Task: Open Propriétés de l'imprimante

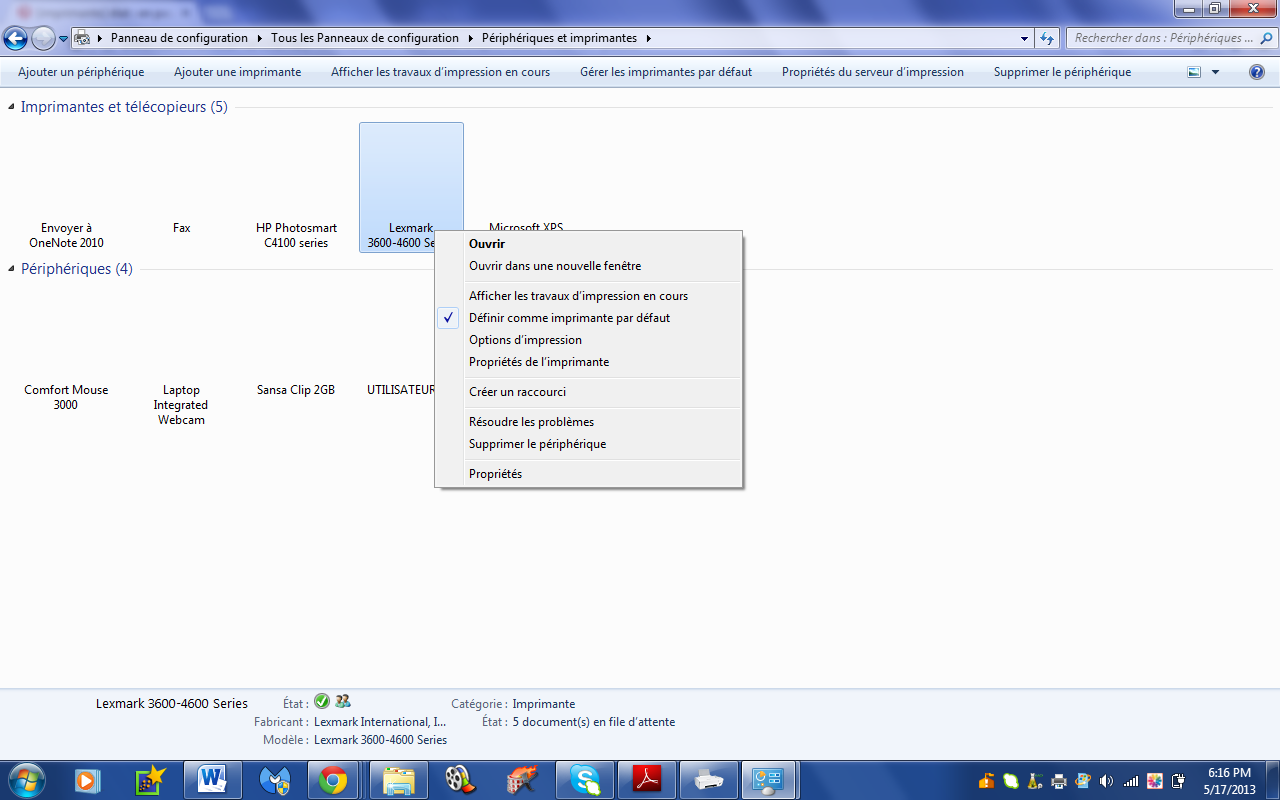Action: (588, 362)
